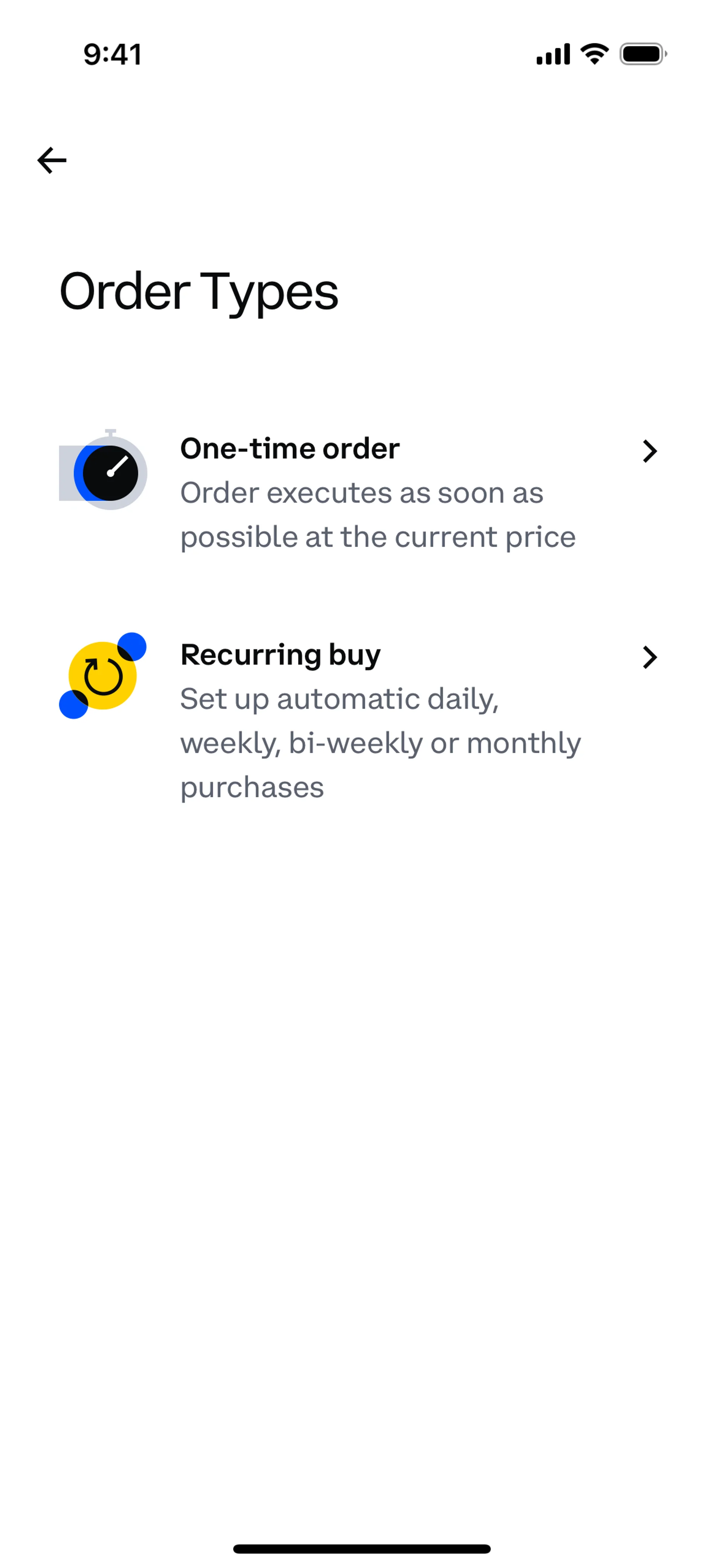Tap the Wi-Fi icon in status bar
Viewport: 723px width, 1568px height.
coord(595,54)
